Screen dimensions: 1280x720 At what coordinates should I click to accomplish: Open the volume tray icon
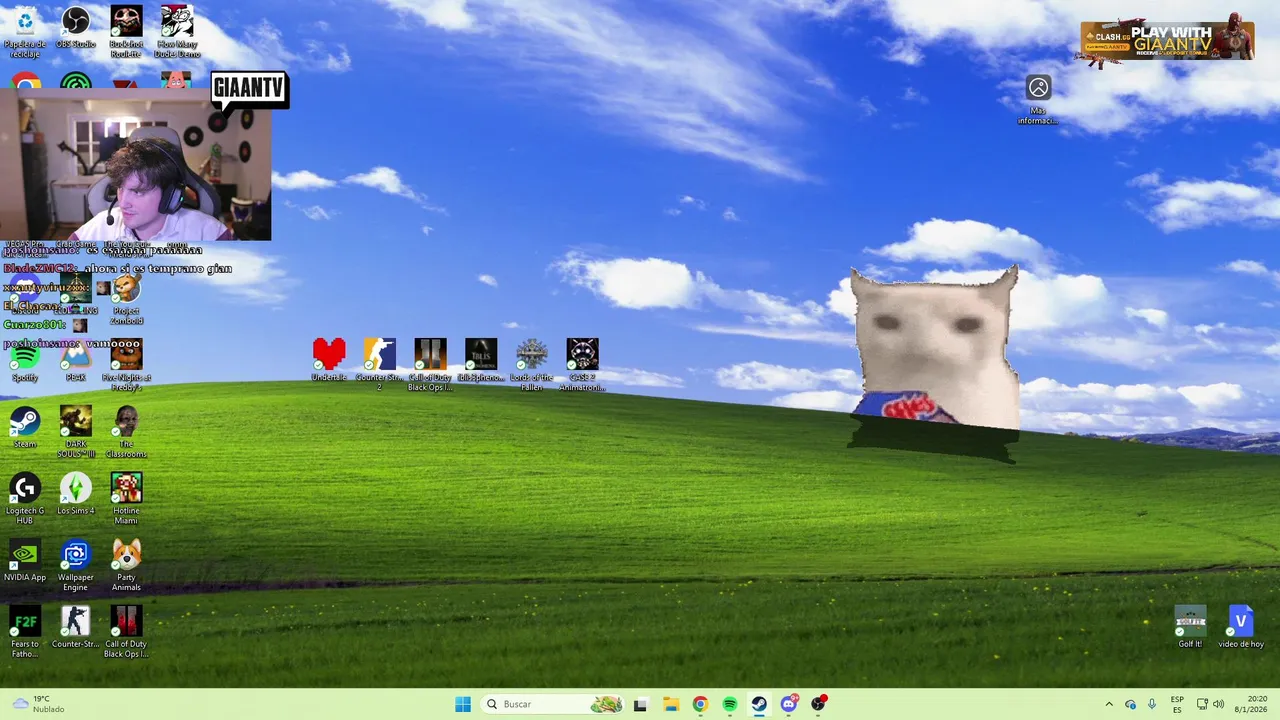(1218, 704)
